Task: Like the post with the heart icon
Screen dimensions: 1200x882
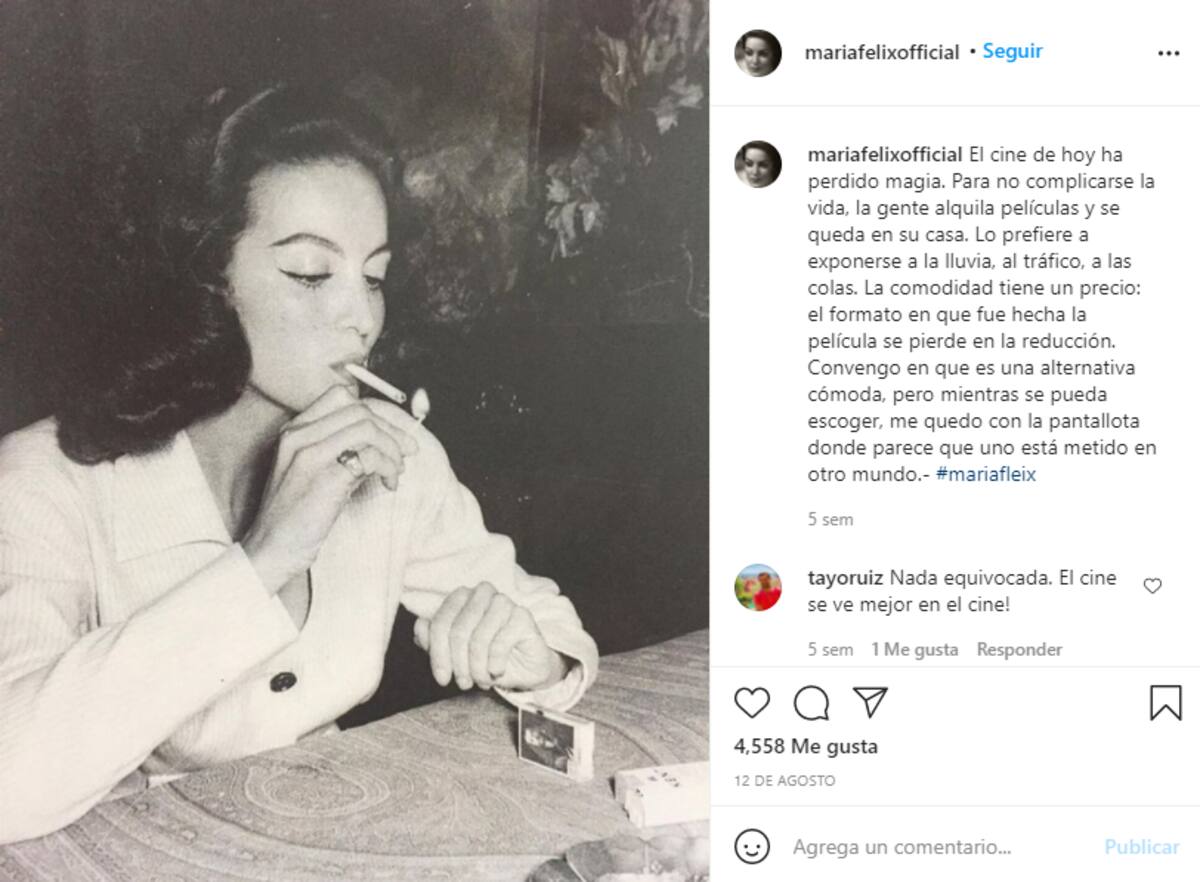Action: pos(752,703)
